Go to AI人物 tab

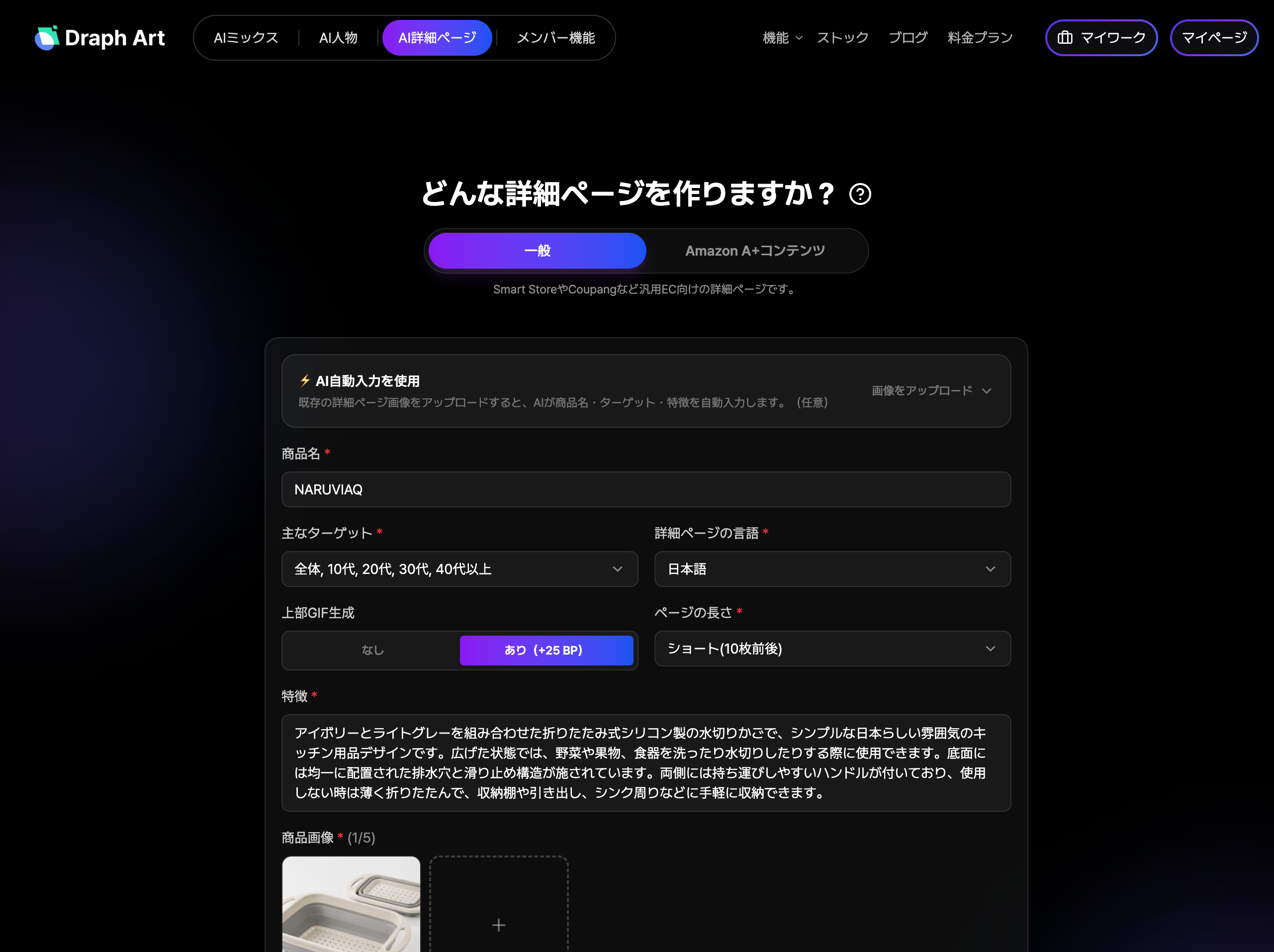click(x=339, y=38)
